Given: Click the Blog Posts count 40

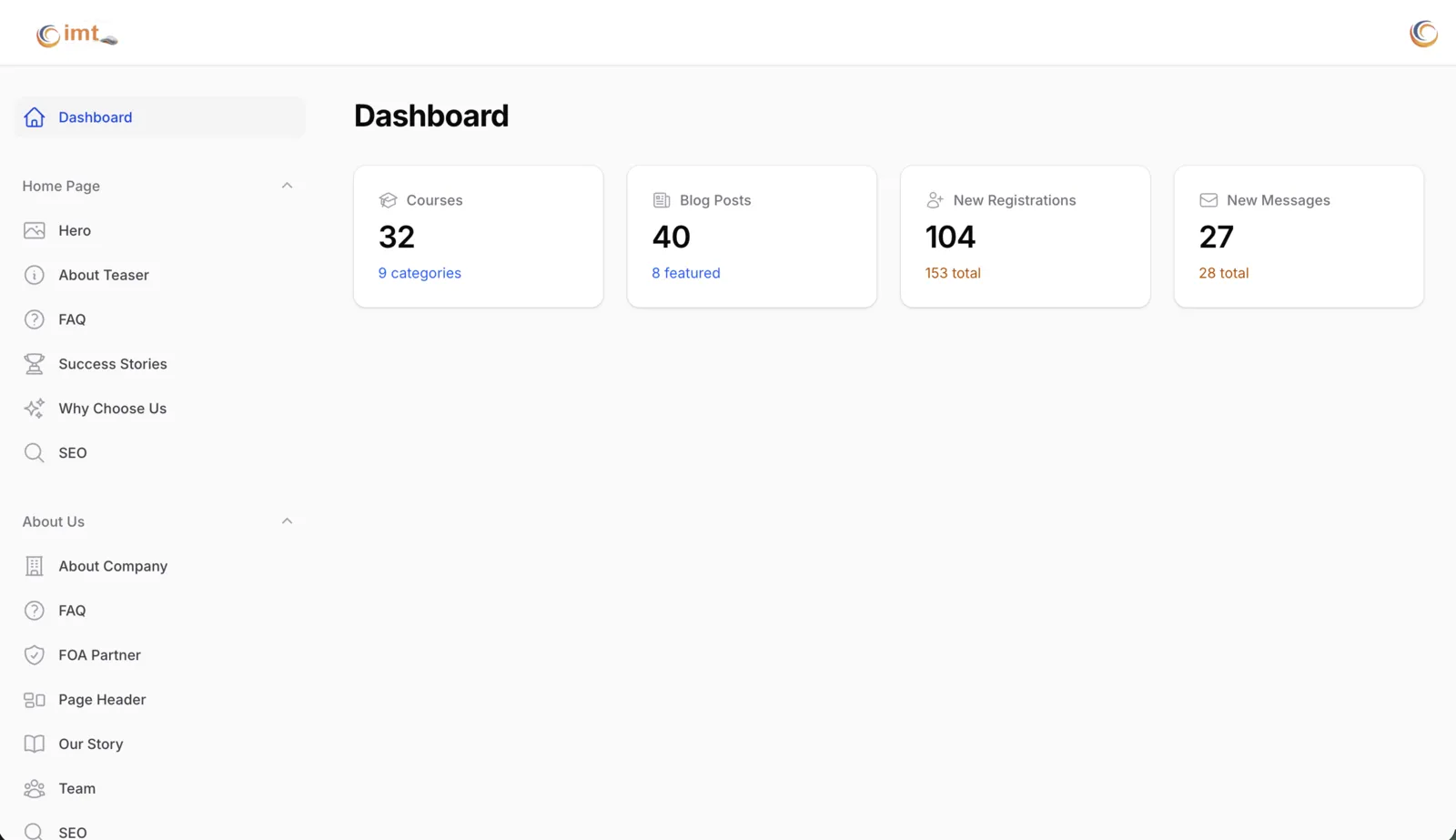Looking at the screenshot, I should tap(672, 238).
